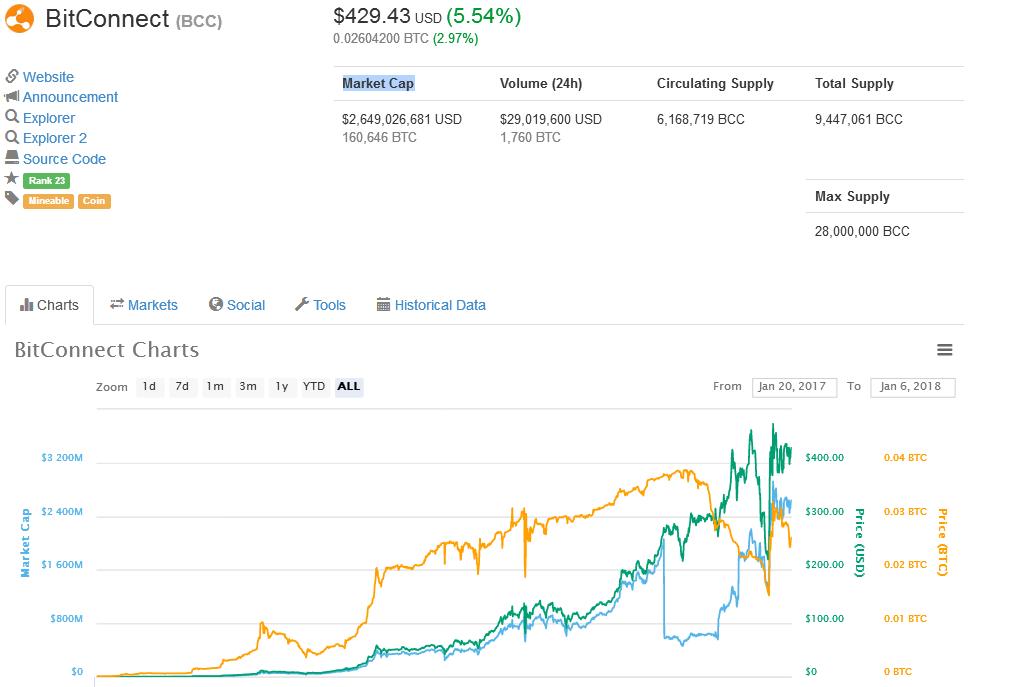Image resolution: width=1023 pixels, height=687 pixels.
Task: Click the globe icon on the Social tab
Action: click(215, 304)
